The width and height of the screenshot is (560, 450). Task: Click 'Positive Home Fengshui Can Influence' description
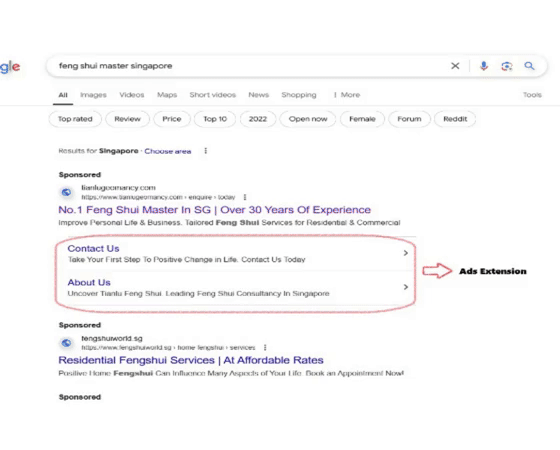(231, 373)
